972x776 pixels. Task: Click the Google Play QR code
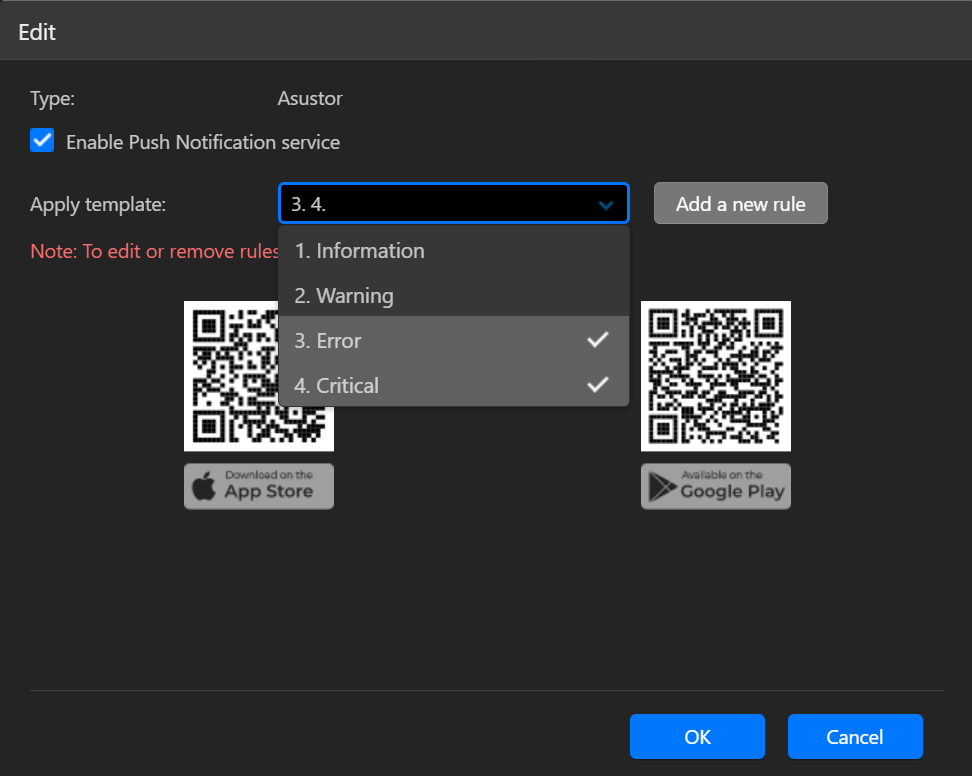click(x=715, y=376)
